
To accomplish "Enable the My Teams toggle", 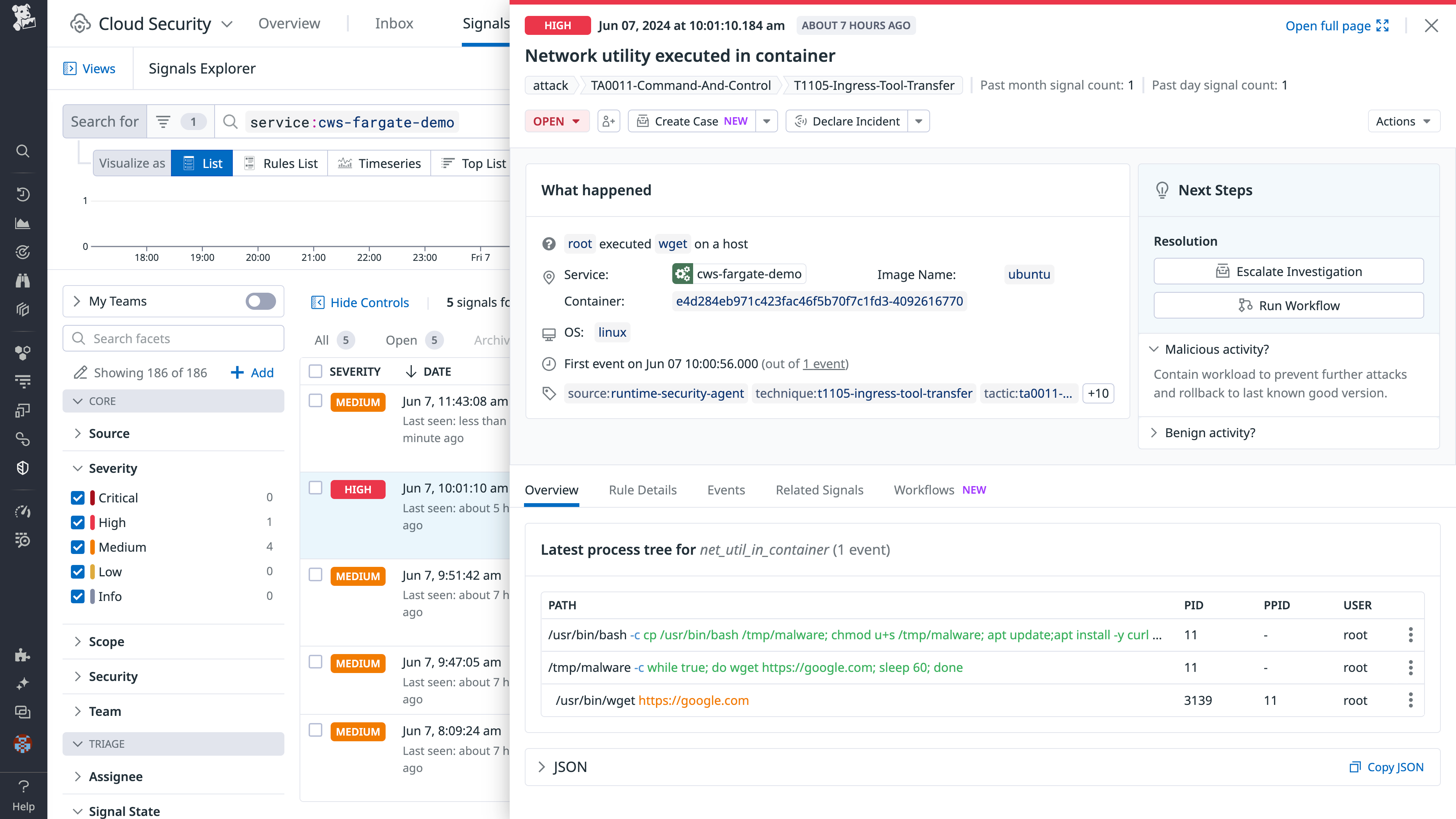I will point(259,301).
